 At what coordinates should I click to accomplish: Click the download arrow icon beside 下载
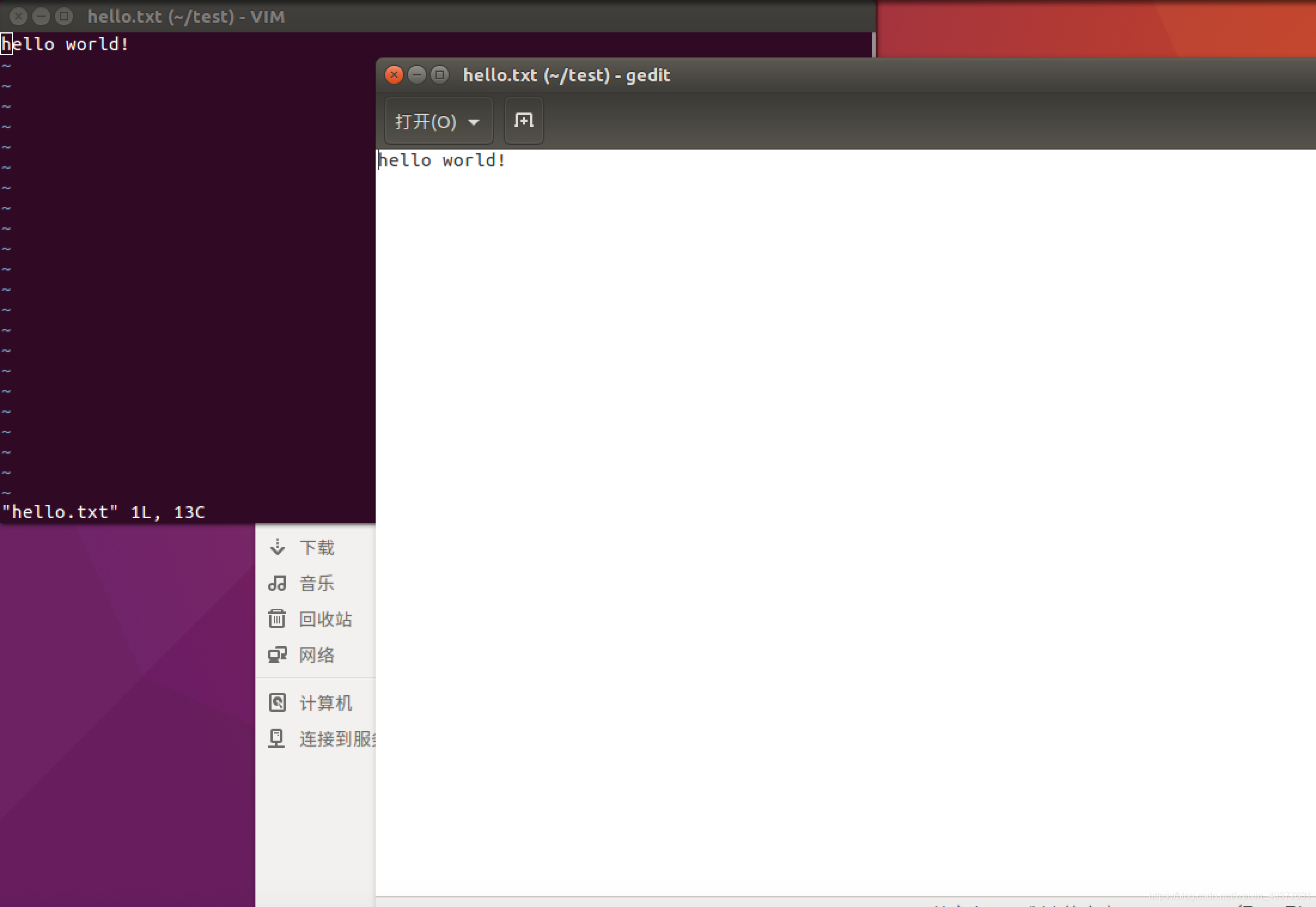(277, 547)
